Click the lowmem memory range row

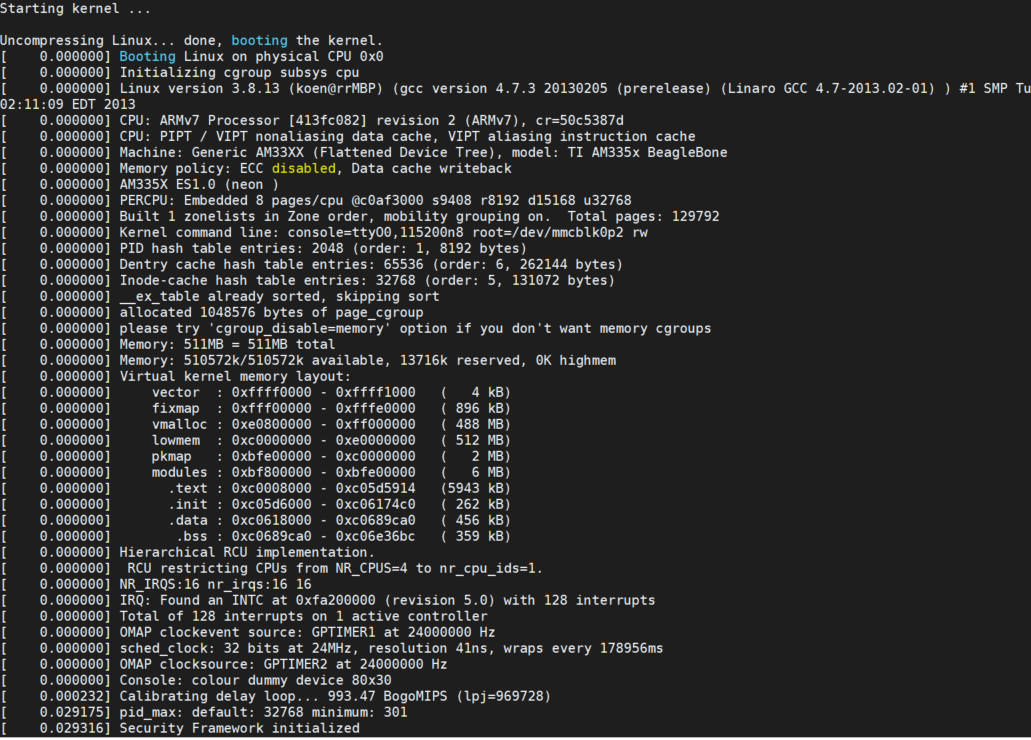330,441
